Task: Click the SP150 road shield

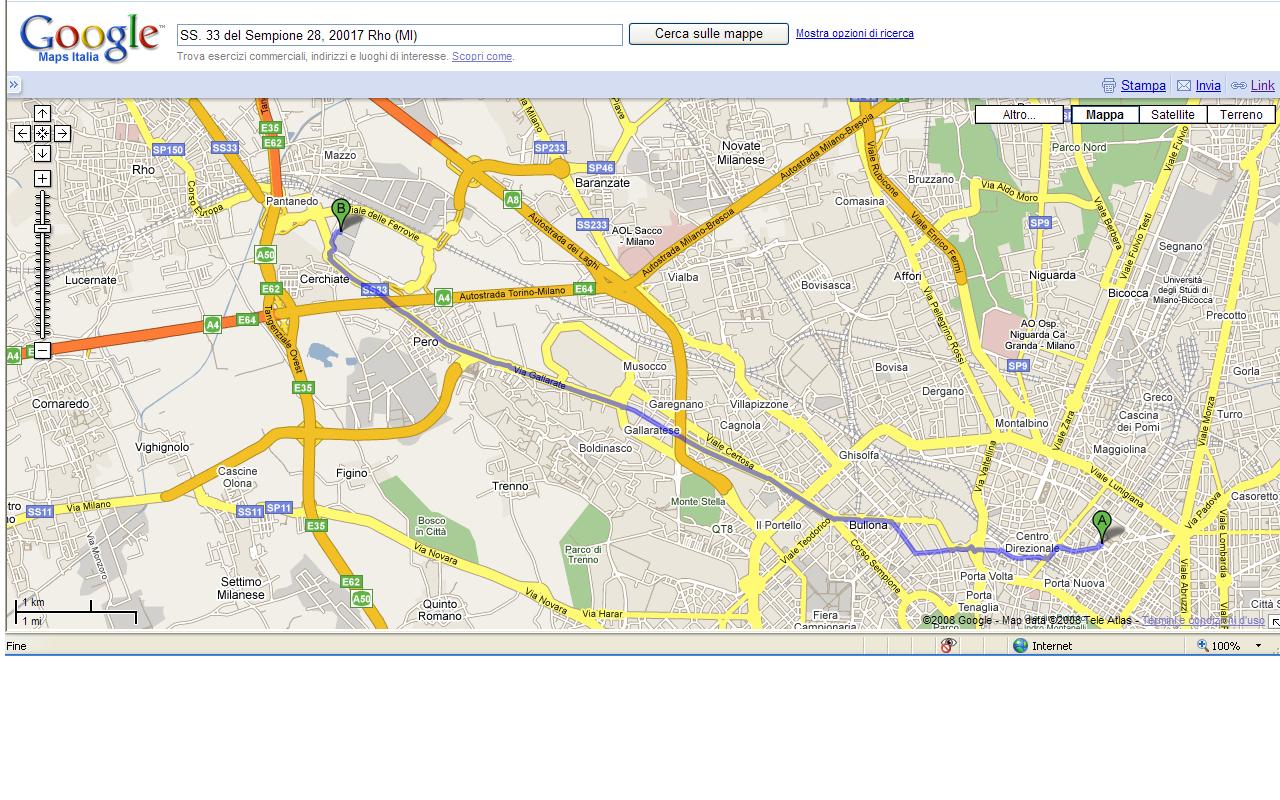Action: coord(168,150)
